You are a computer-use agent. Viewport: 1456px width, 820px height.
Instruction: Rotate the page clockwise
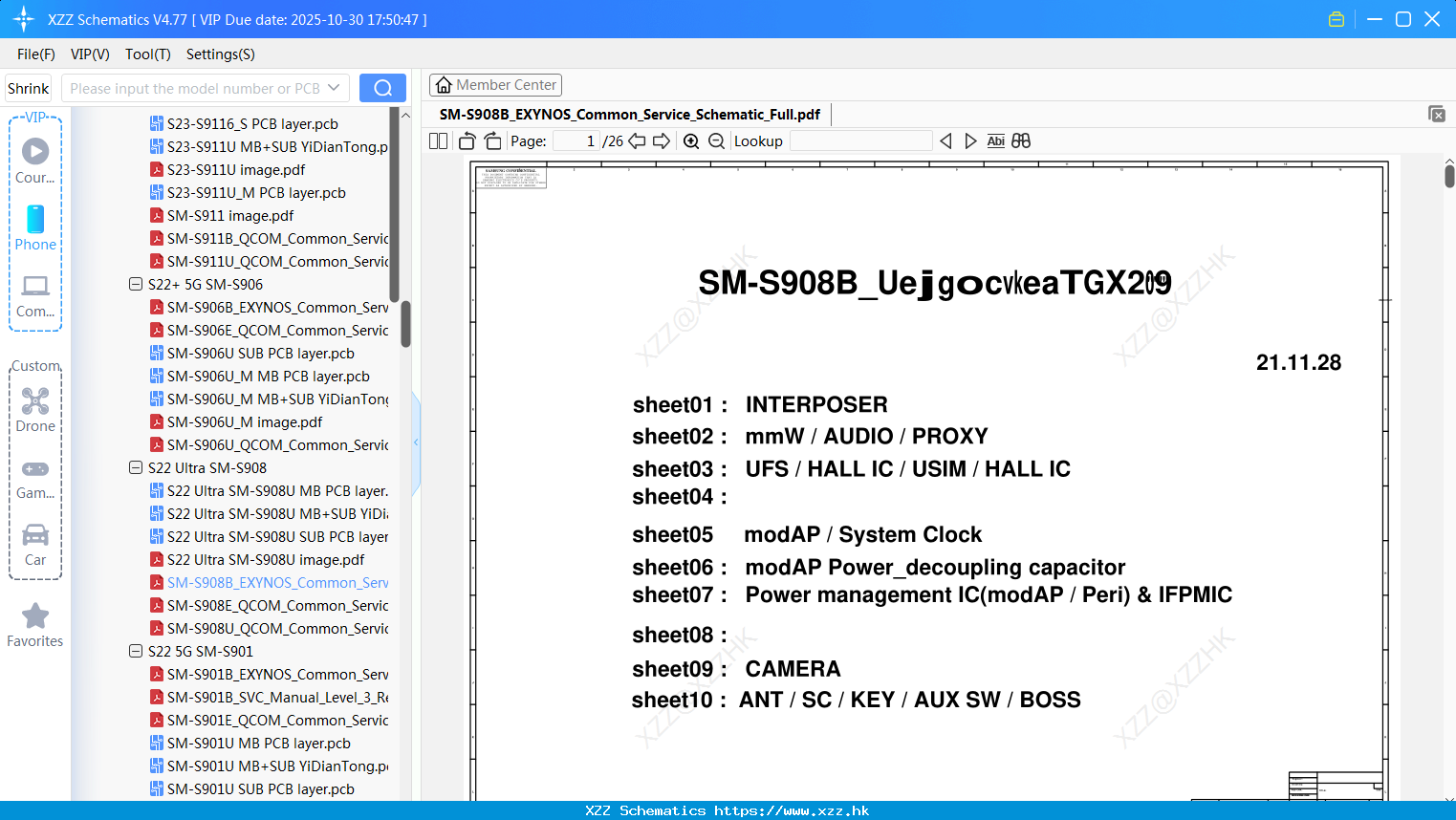point(492,141)
